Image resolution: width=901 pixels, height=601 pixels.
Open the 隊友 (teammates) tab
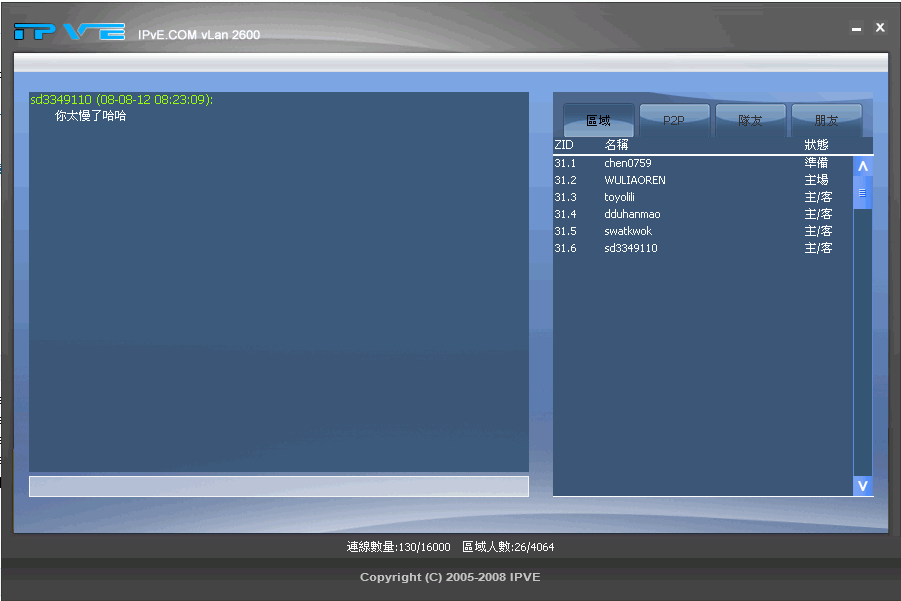pyautogui.click(x=750, y=119)
